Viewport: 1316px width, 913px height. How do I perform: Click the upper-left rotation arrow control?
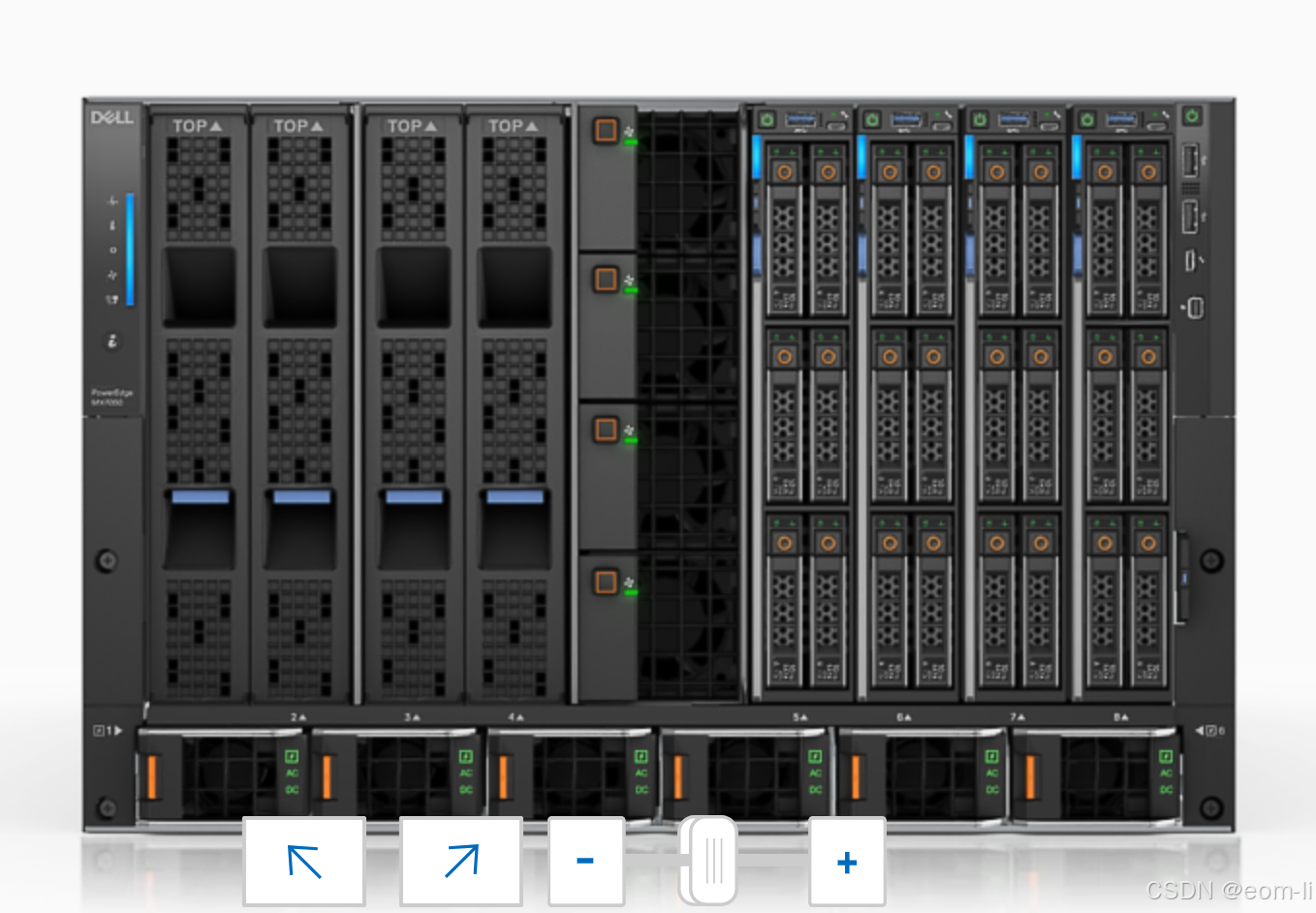point(303,860)
